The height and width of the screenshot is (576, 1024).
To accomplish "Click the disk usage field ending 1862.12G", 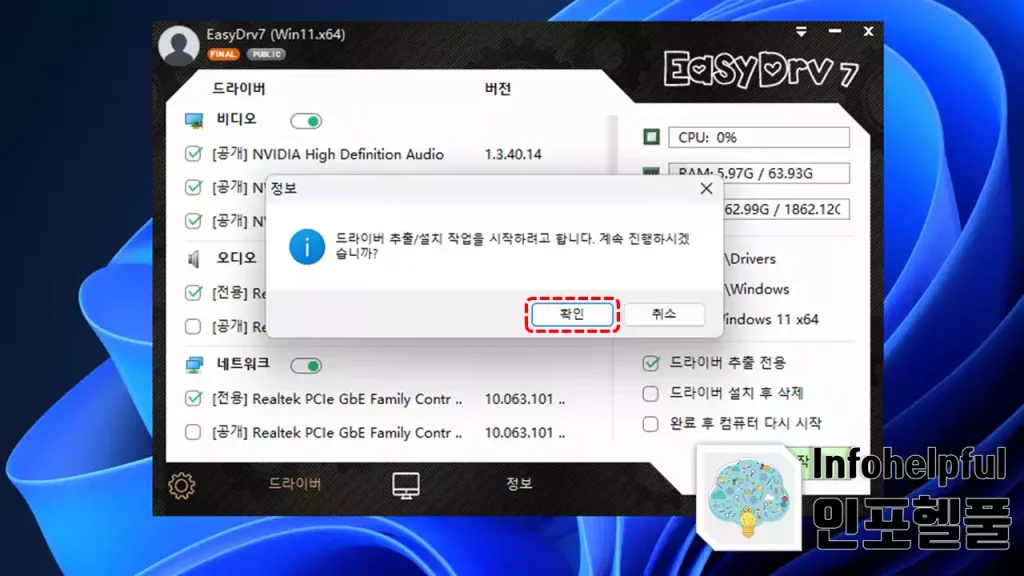I will pyautogui.click(x=786, y=209).
